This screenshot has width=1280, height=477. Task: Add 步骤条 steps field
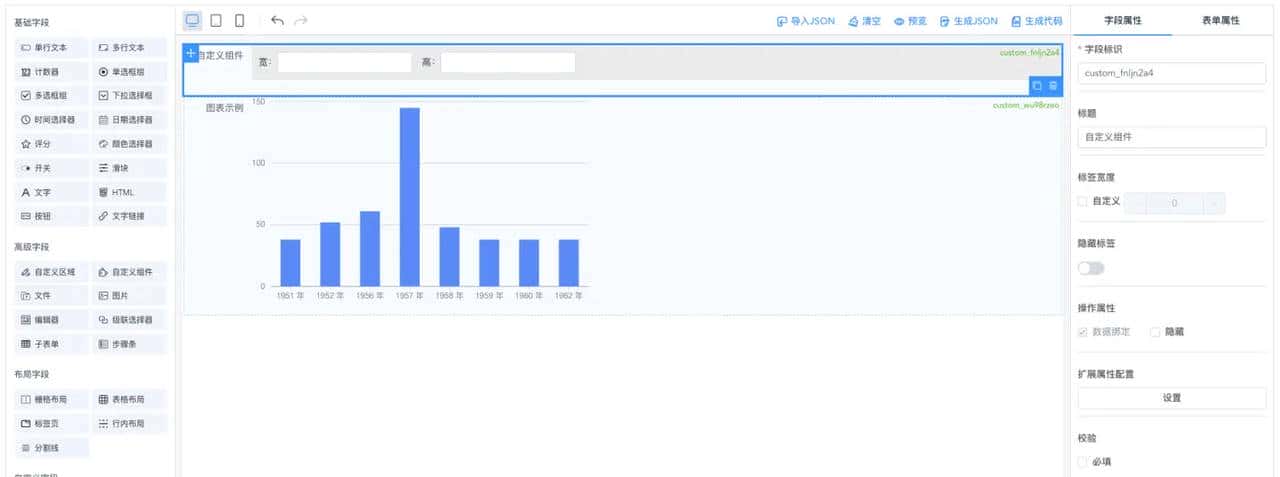coord(129,344)
